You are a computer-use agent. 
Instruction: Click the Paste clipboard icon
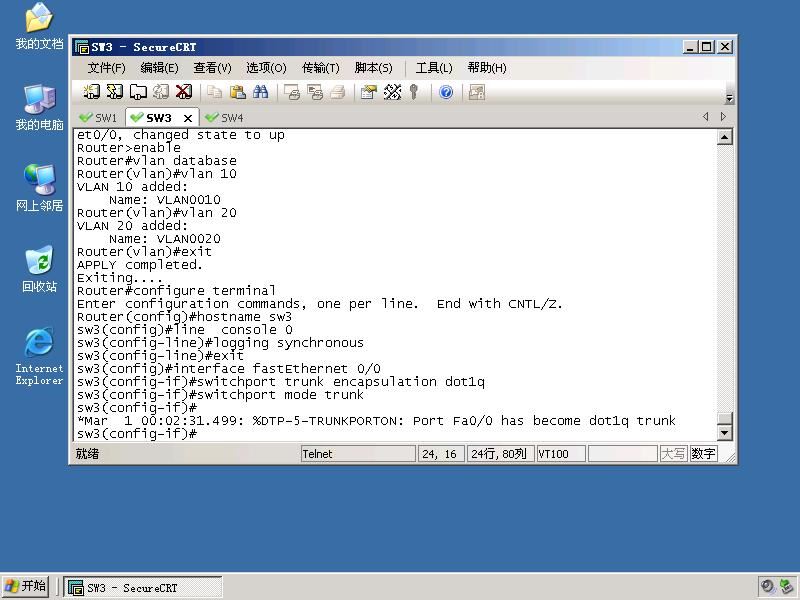click(237, 92)
